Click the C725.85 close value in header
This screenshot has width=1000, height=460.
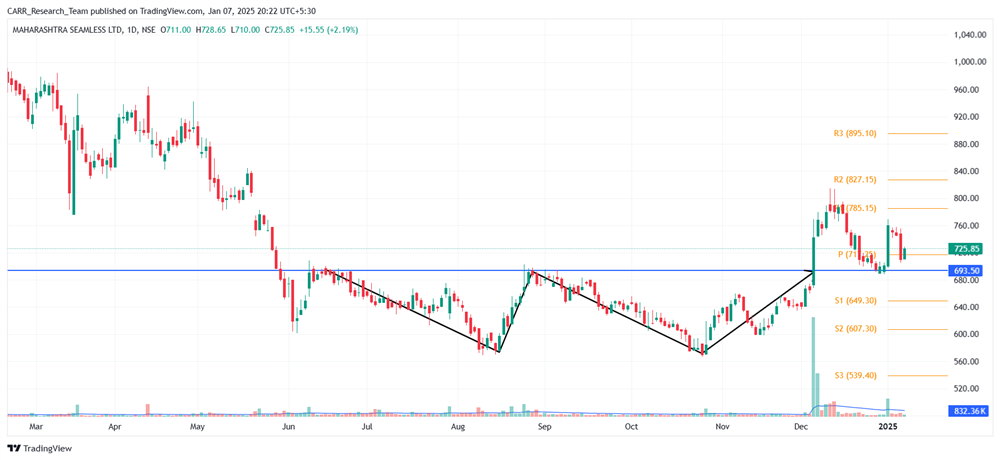click(279, 29)
